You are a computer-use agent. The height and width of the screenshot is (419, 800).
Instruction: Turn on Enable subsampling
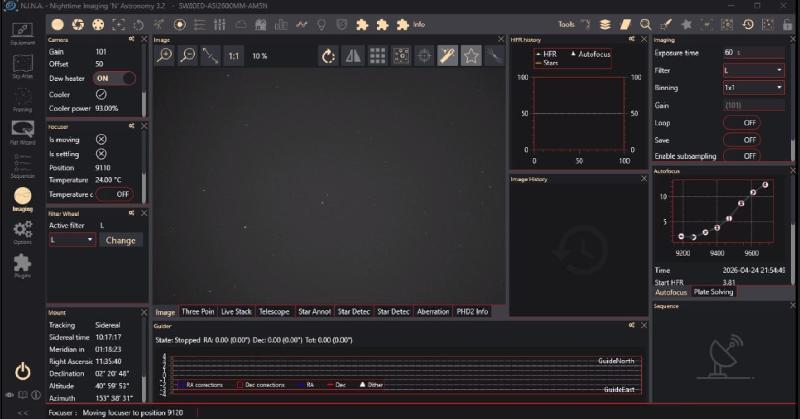pos(741,156)
